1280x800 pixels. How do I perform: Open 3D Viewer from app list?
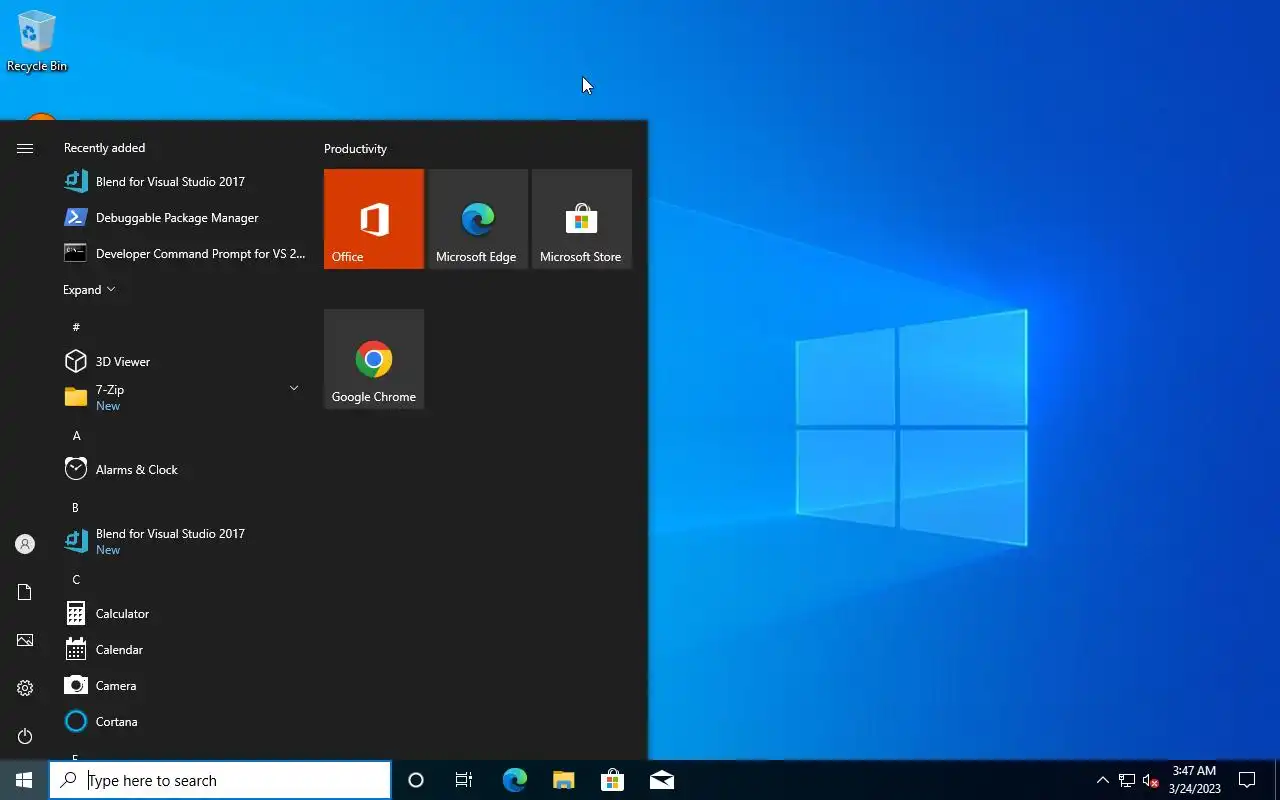click(x=185, y=361)
